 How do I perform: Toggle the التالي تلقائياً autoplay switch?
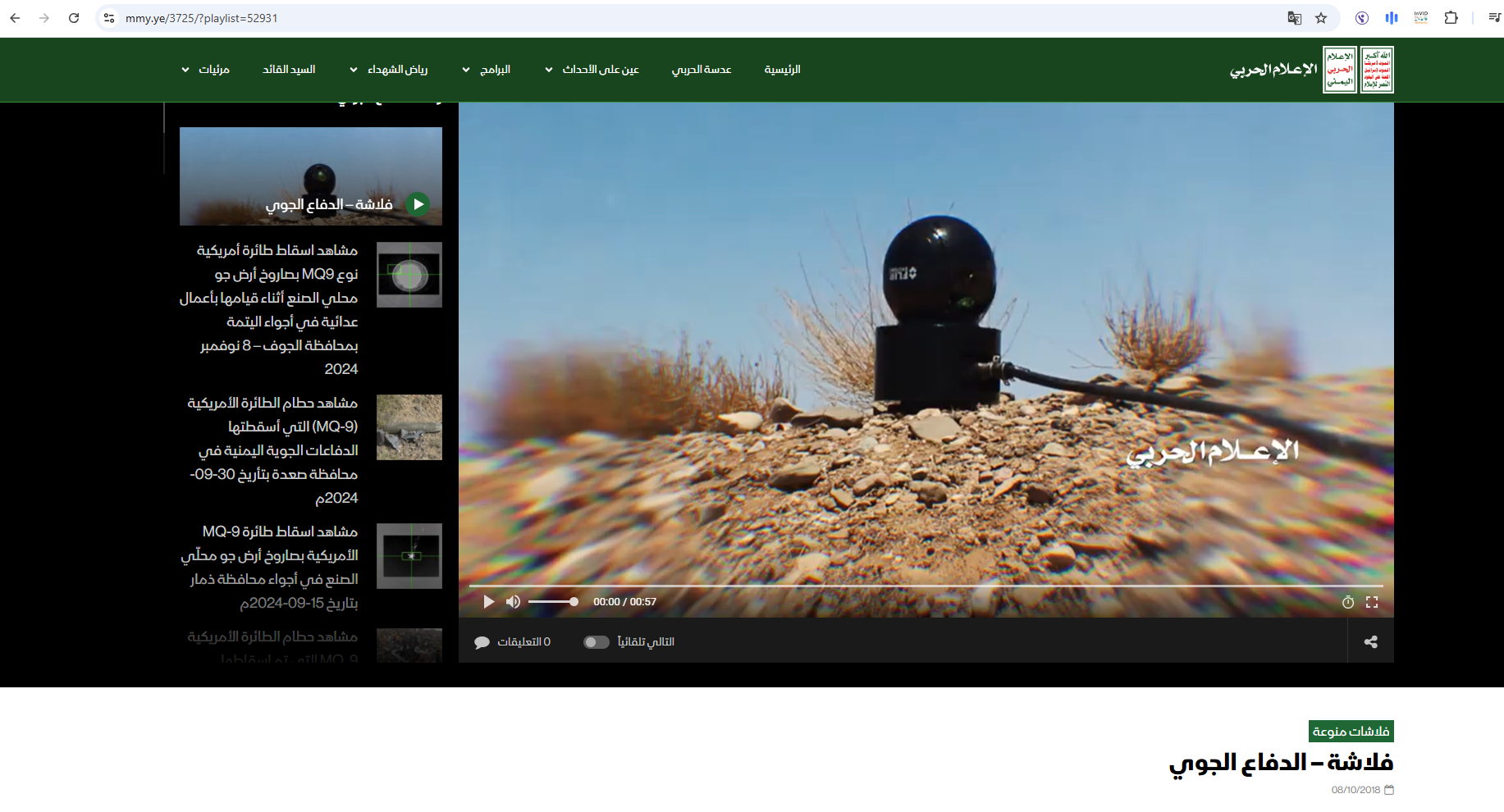pos(597,642)
